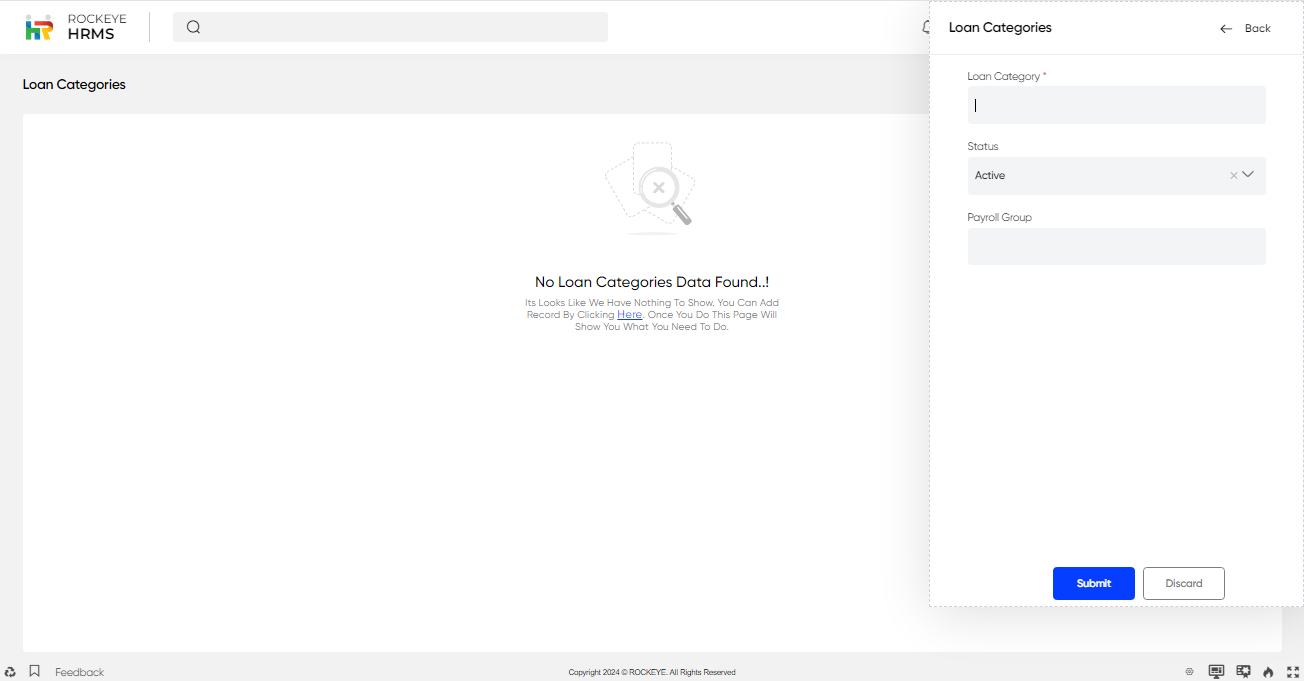
Task: Click the Submit button
Action: pos(1094,583)
